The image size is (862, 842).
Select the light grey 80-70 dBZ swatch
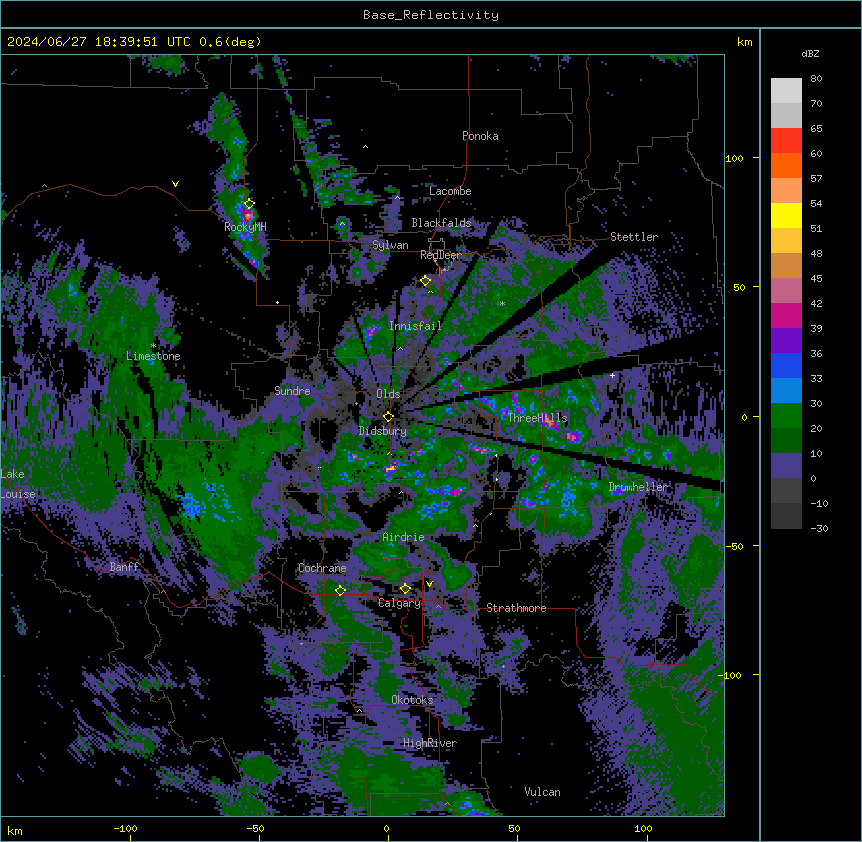786,91
